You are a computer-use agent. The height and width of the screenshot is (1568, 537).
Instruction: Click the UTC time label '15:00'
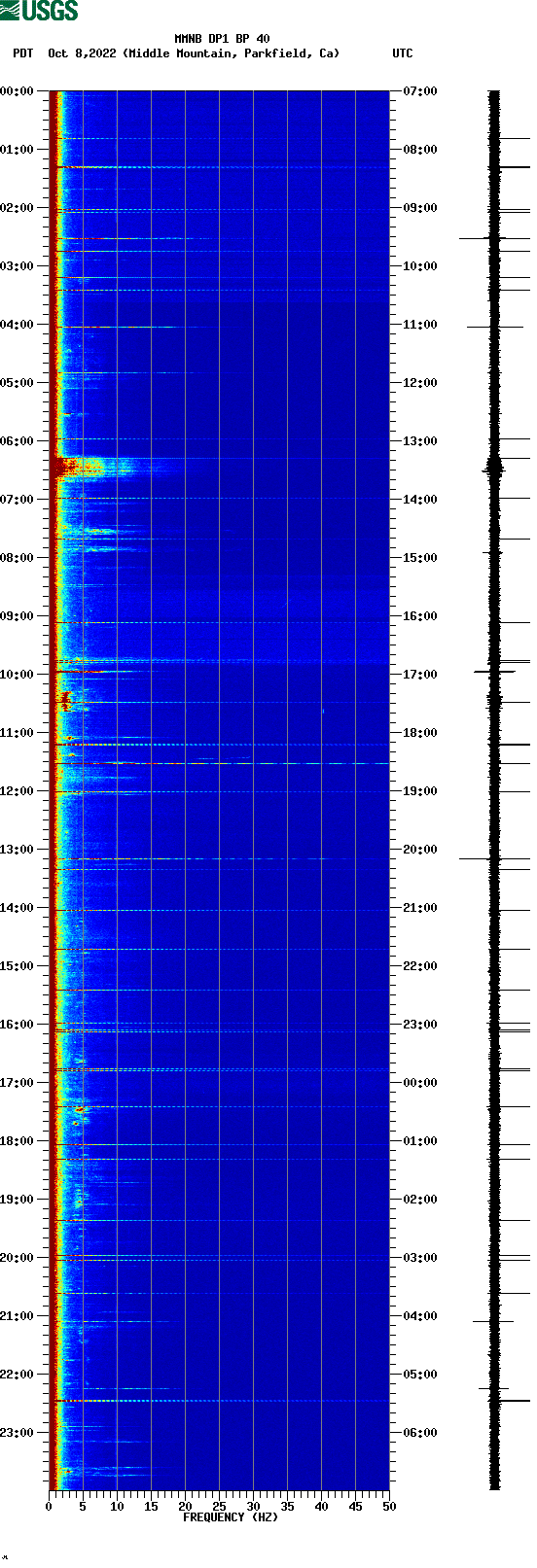[420, 558]
